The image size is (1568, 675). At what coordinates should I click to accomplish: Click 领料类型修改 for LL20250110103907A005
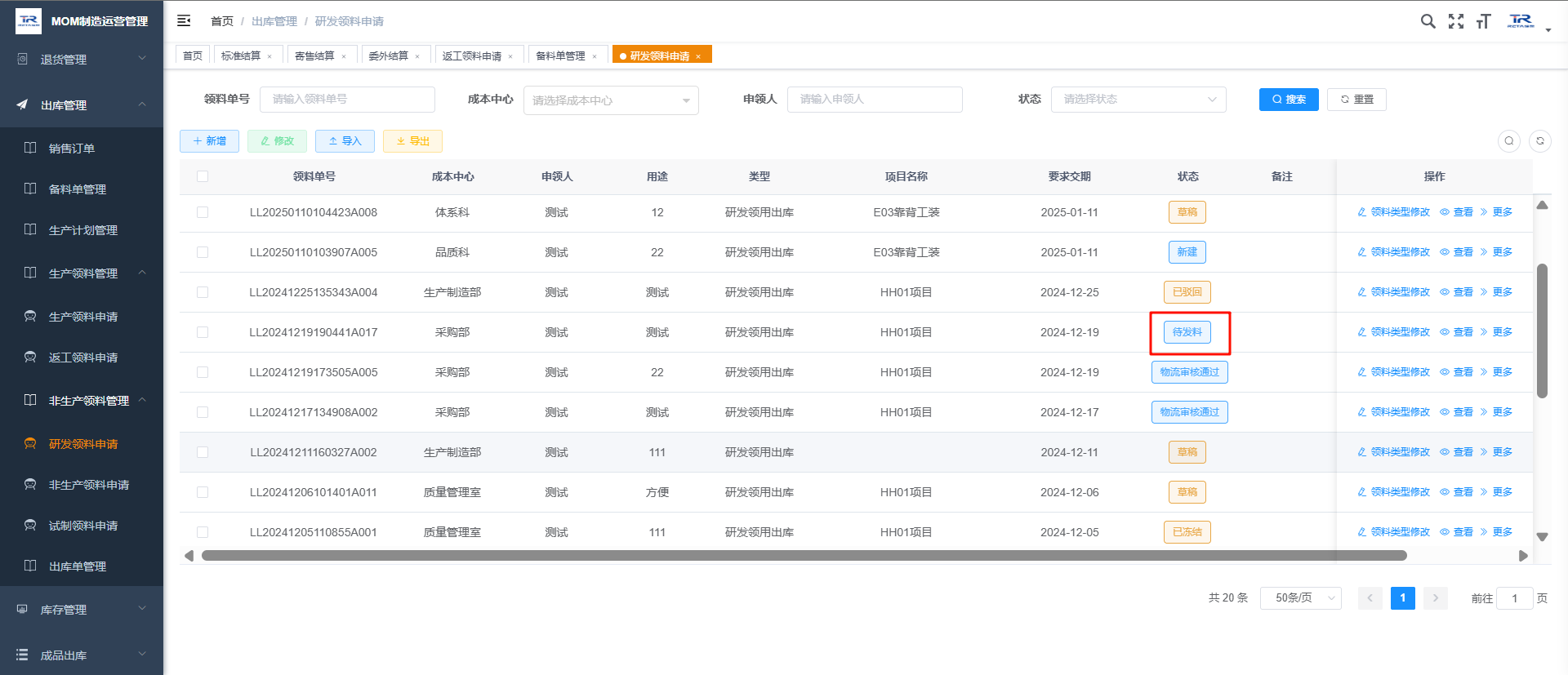(x=1393, y=252)
